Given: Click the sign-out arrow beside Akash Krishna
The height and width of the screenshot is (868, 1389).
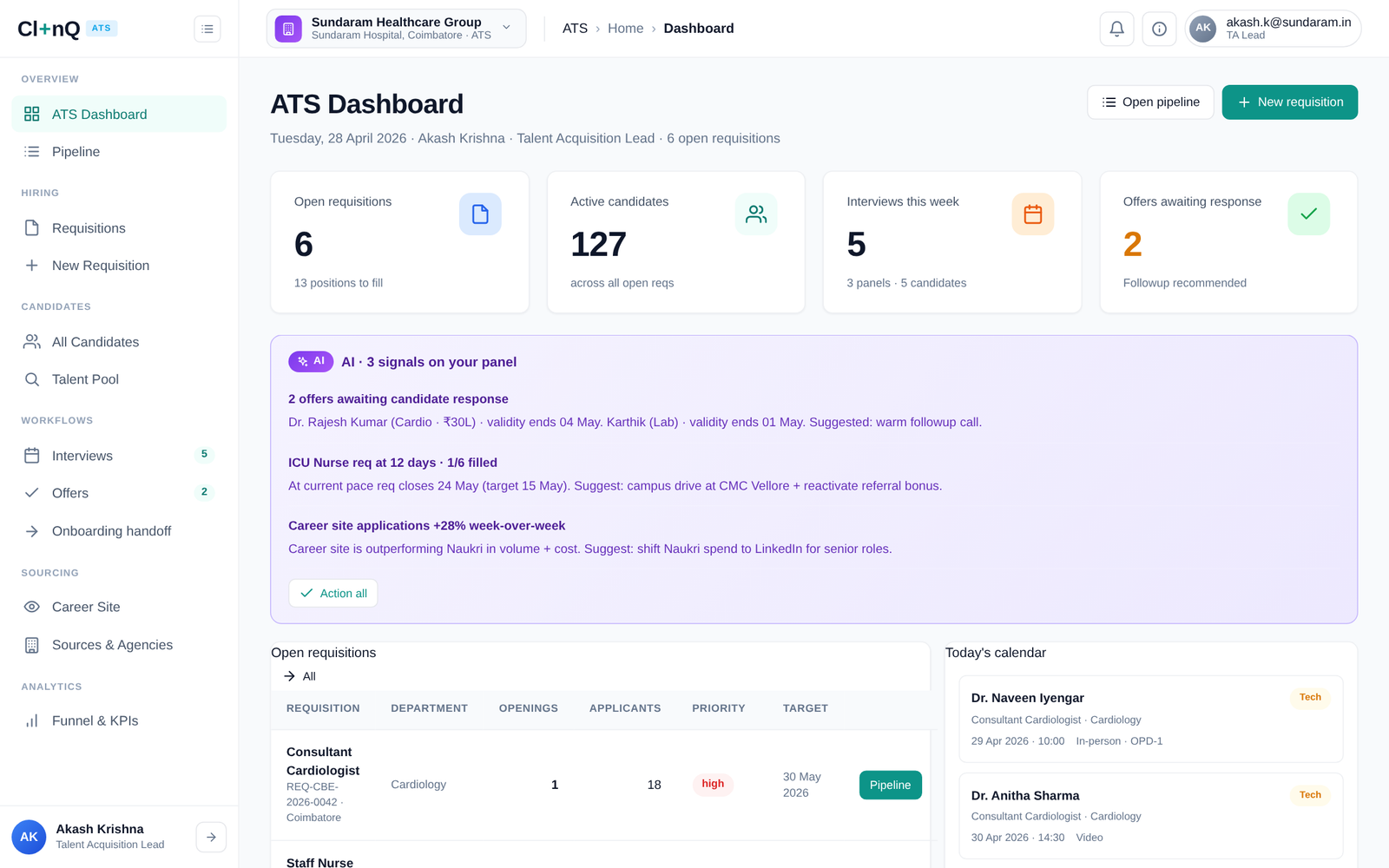Looking at the screenshot, I should point(211,837).
